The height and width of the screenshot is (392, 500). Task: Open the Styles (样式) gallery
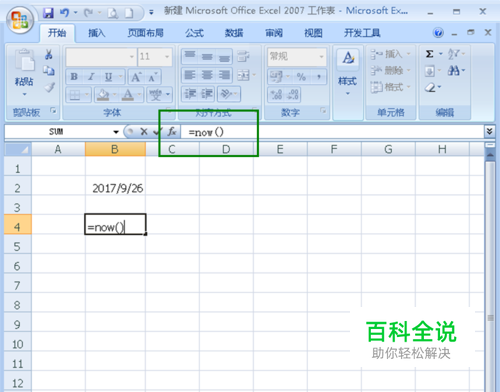click(348, 73)
